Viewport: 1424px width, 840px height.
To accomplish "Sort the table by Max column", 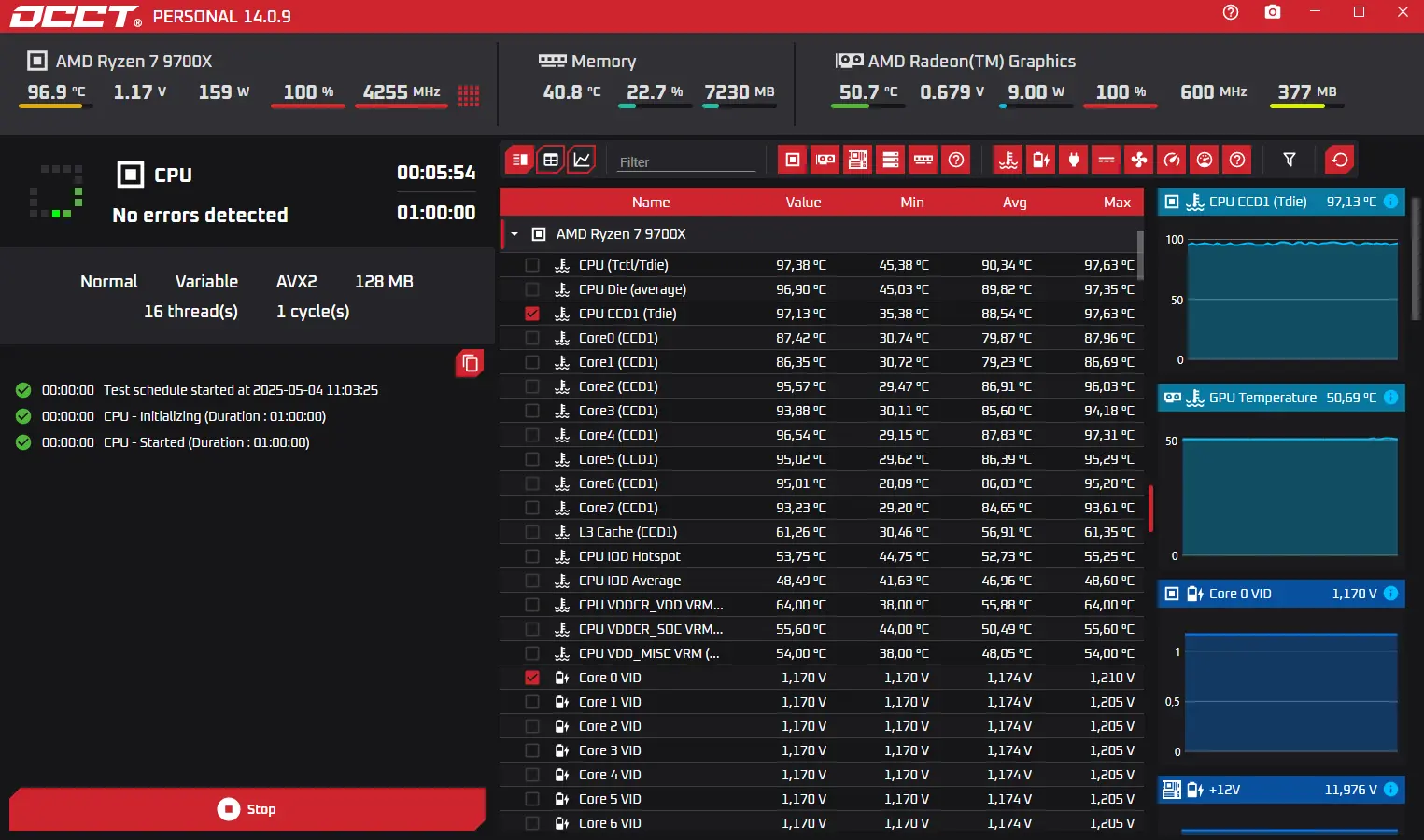I will (1117, 203).
